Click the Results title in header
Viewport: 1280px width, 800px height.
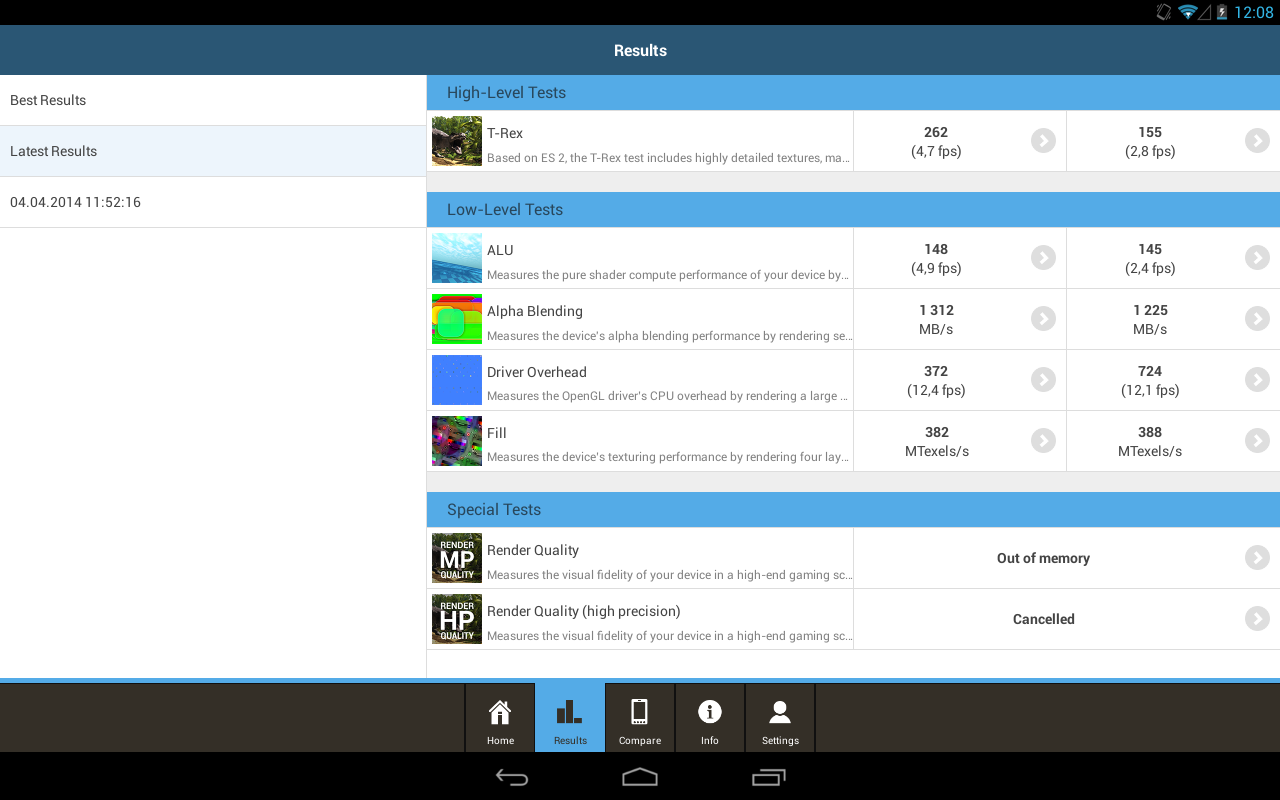pyautogui.click(x=640, y=50)
